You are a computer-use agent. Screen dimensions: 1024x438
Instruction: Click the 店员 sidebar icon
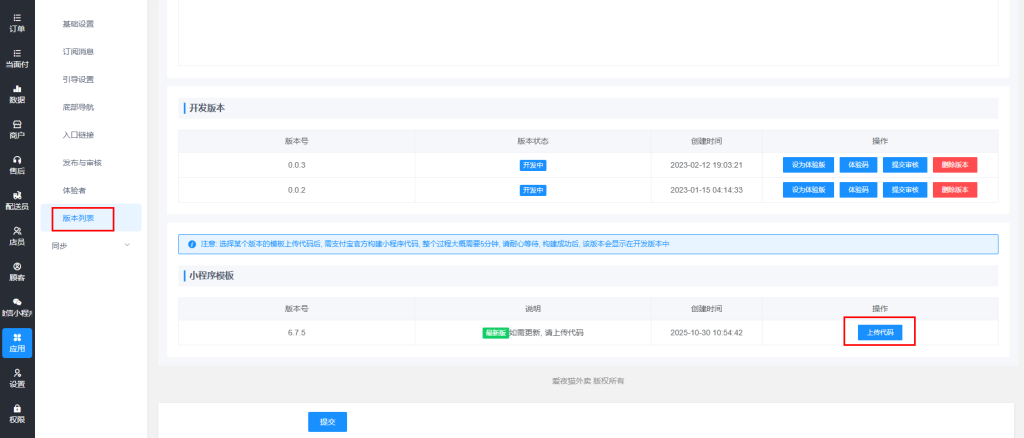[x=17, y=236]
